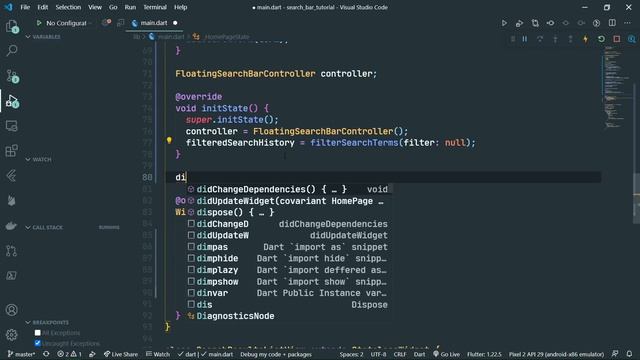Stop debugging with the red square

point(617,39)
